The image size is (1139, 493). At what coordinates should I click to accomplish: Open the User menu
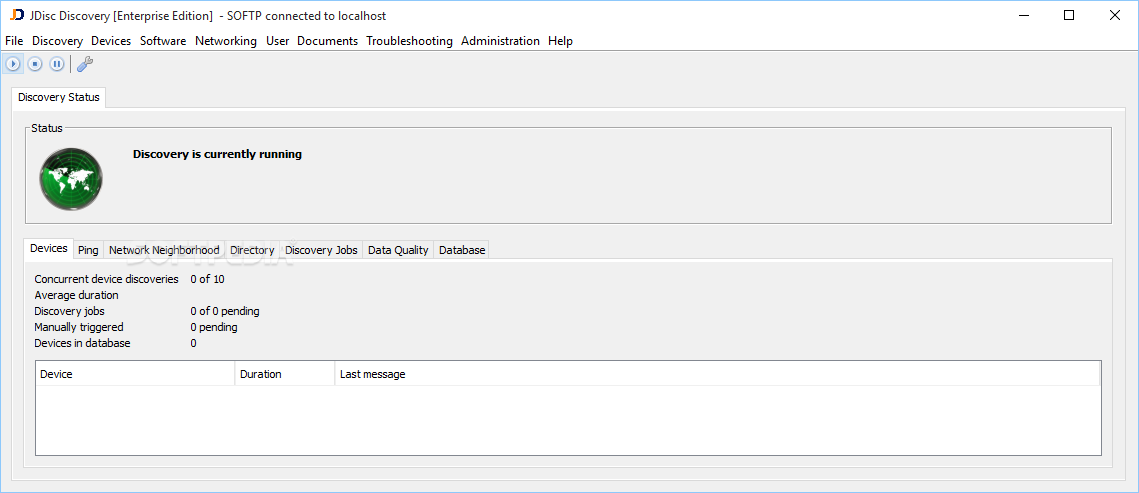[277, 41]
